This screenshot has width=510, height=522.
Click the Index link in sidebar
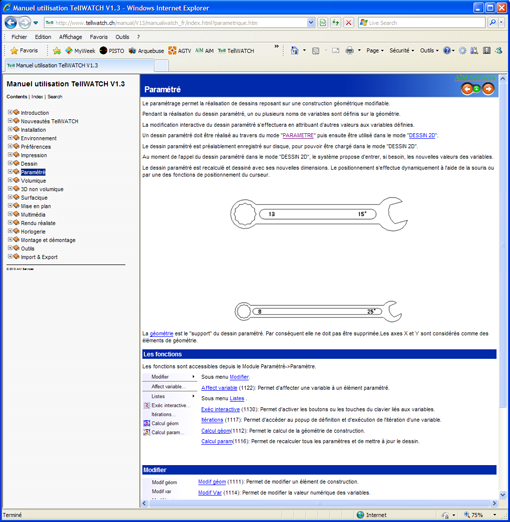(x=37, y=97)
